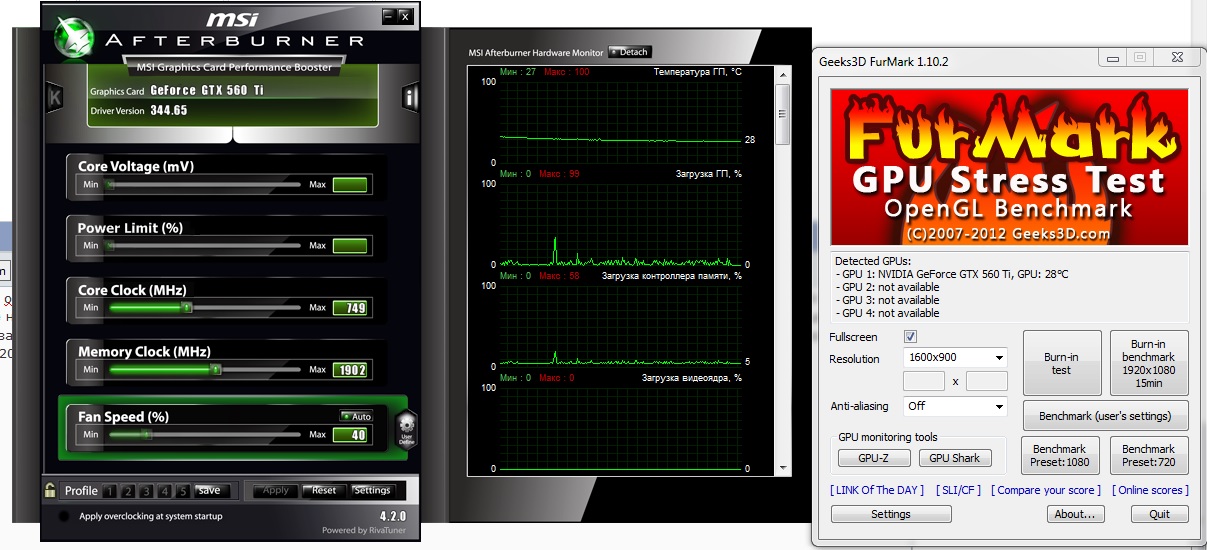Open the SLI/CF link
Screen dimensions: 1207x550
tap(957, 490)
